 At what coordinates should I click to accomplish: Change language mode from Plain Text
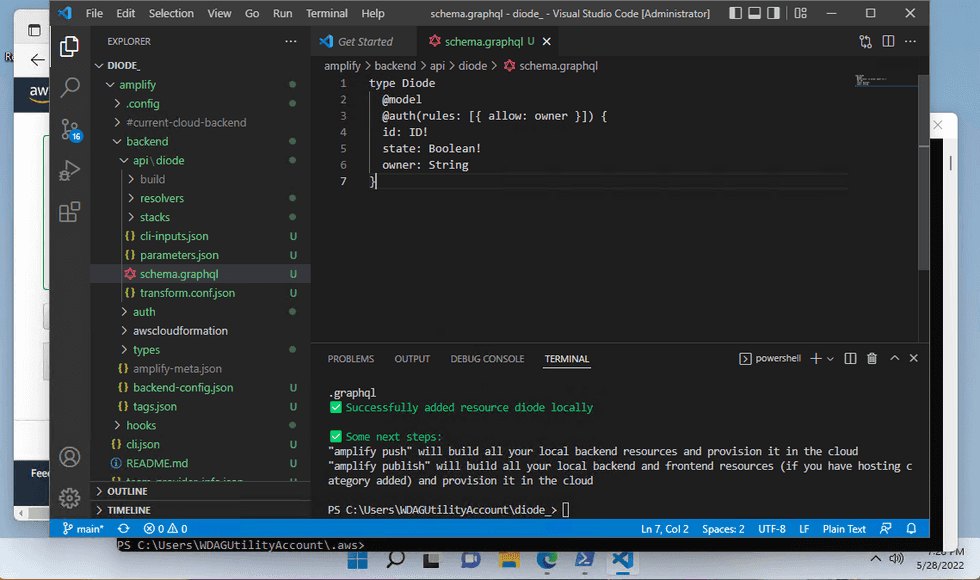(844, 529)
